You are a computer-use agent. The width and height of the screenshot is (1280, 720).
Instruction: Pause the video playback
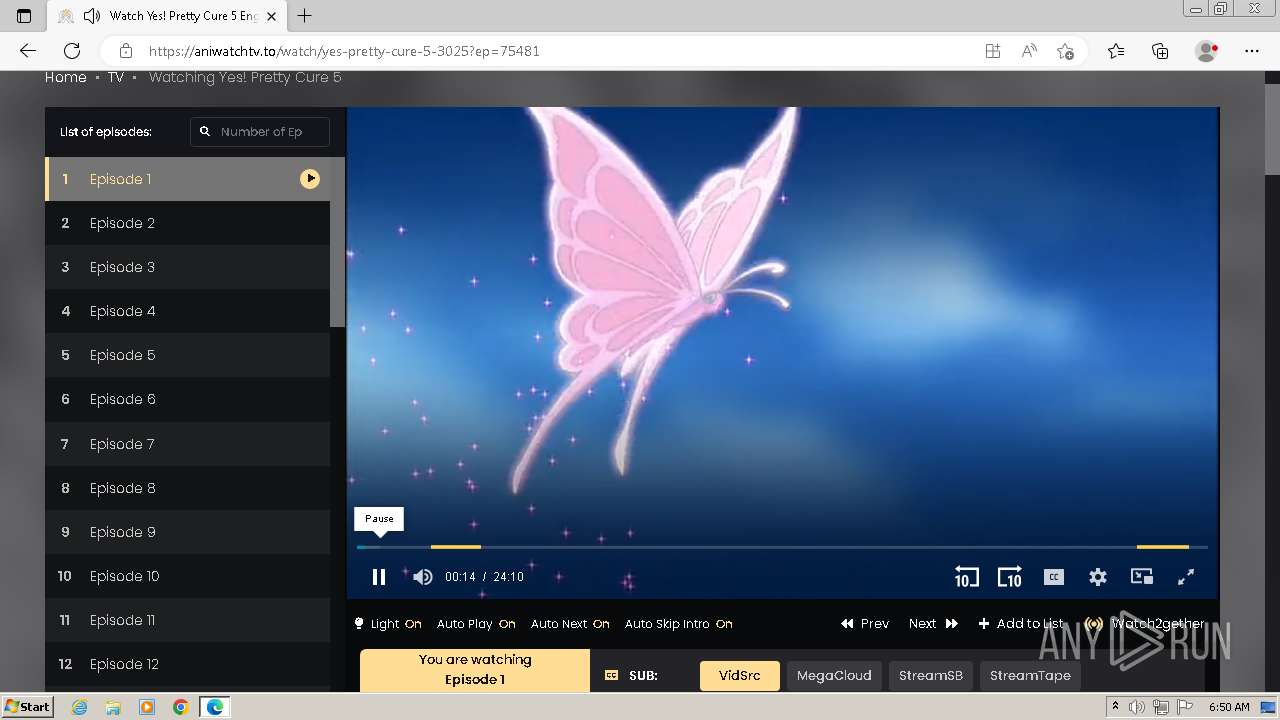click(x=379, y=577)
